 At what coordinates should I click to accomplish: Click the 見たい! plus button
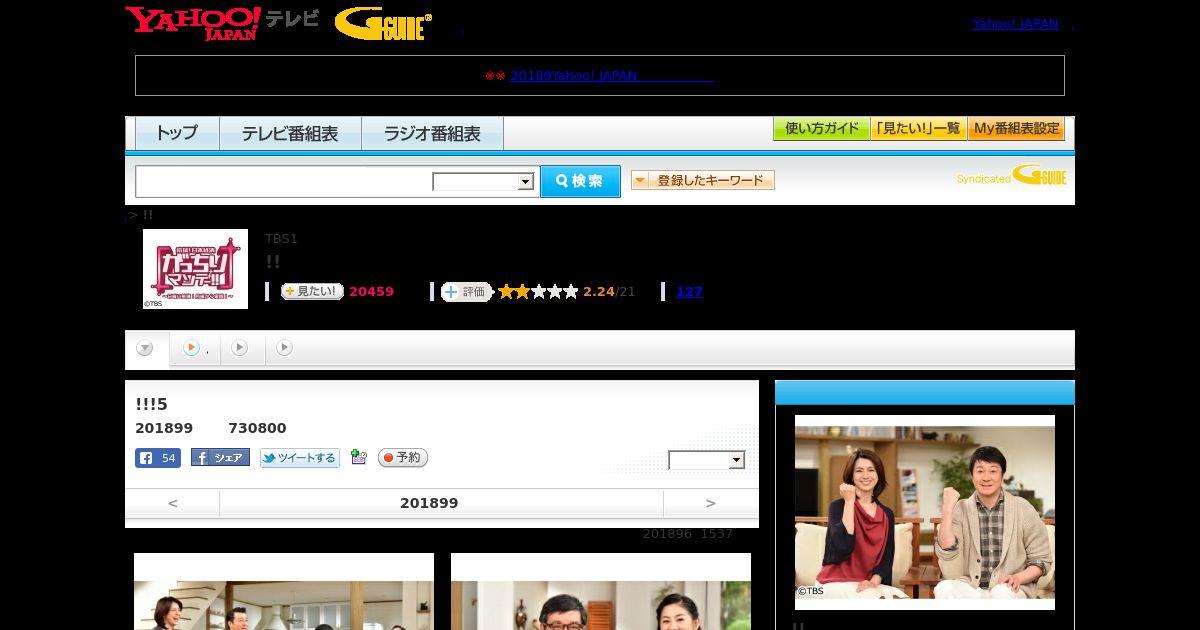312,291
